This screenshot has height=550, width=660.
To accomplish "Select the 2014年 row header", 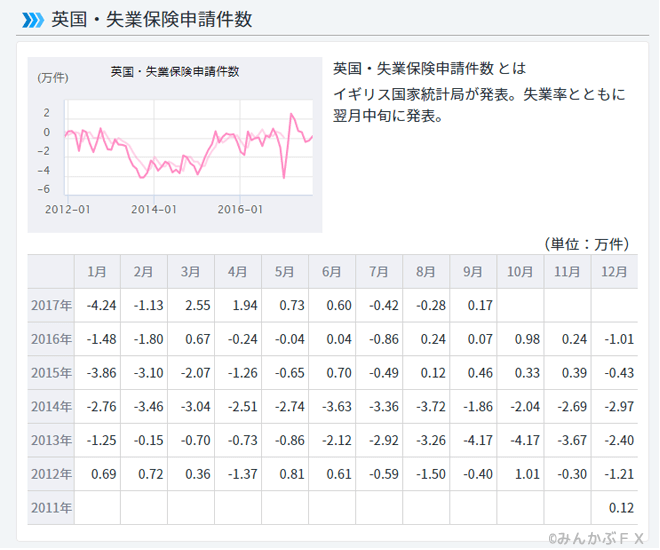I will pos(51,407).
